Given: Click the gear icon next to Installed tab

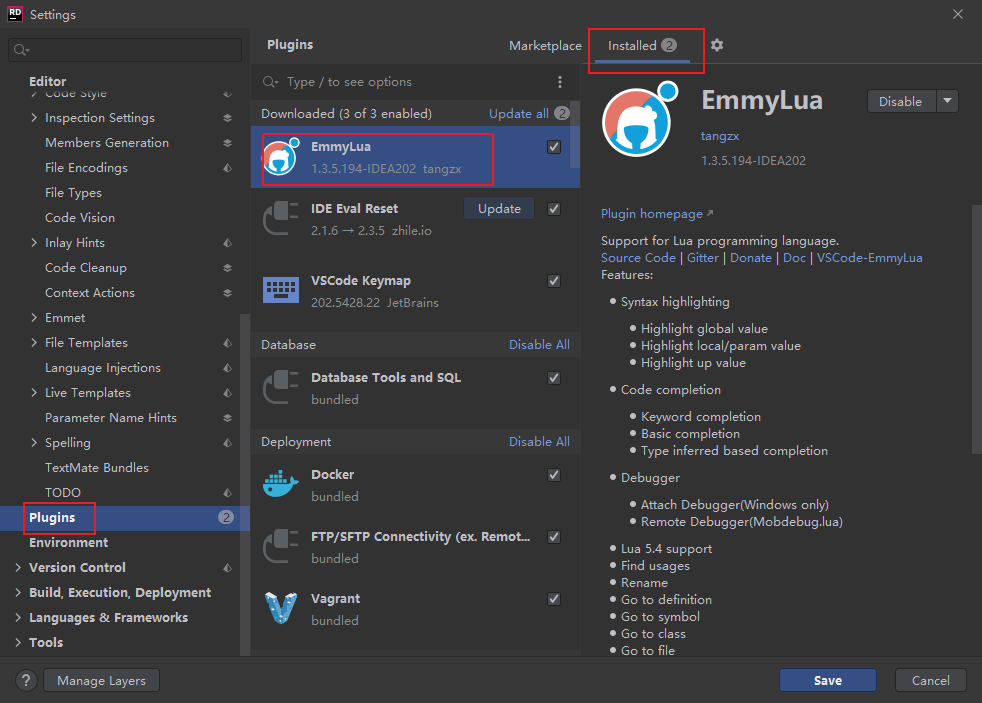Looking at the screenshot, I should (717, 45).
